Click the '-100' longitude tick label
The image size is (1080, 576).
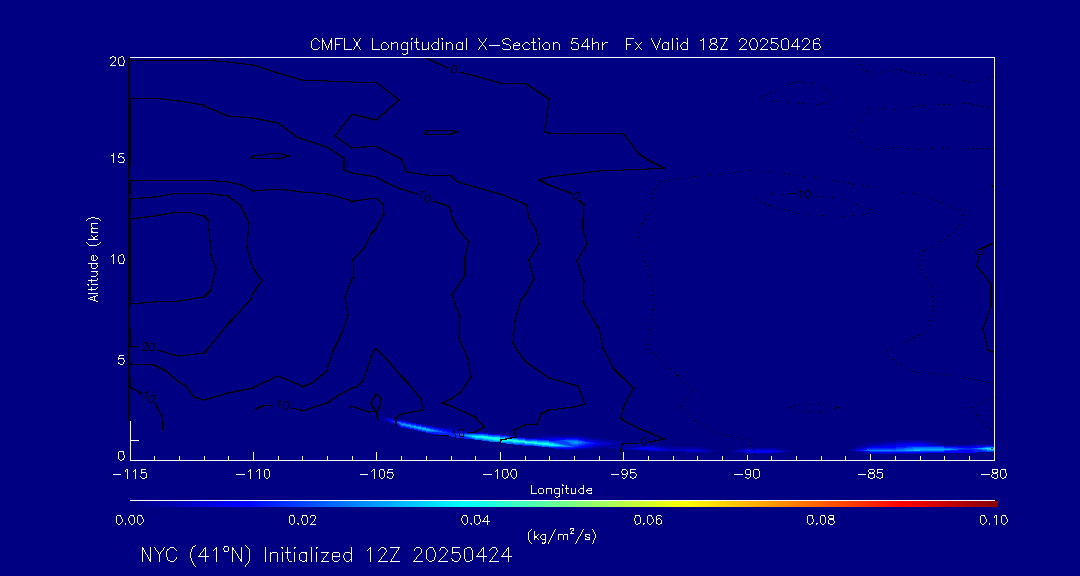[x=499, y=475]
